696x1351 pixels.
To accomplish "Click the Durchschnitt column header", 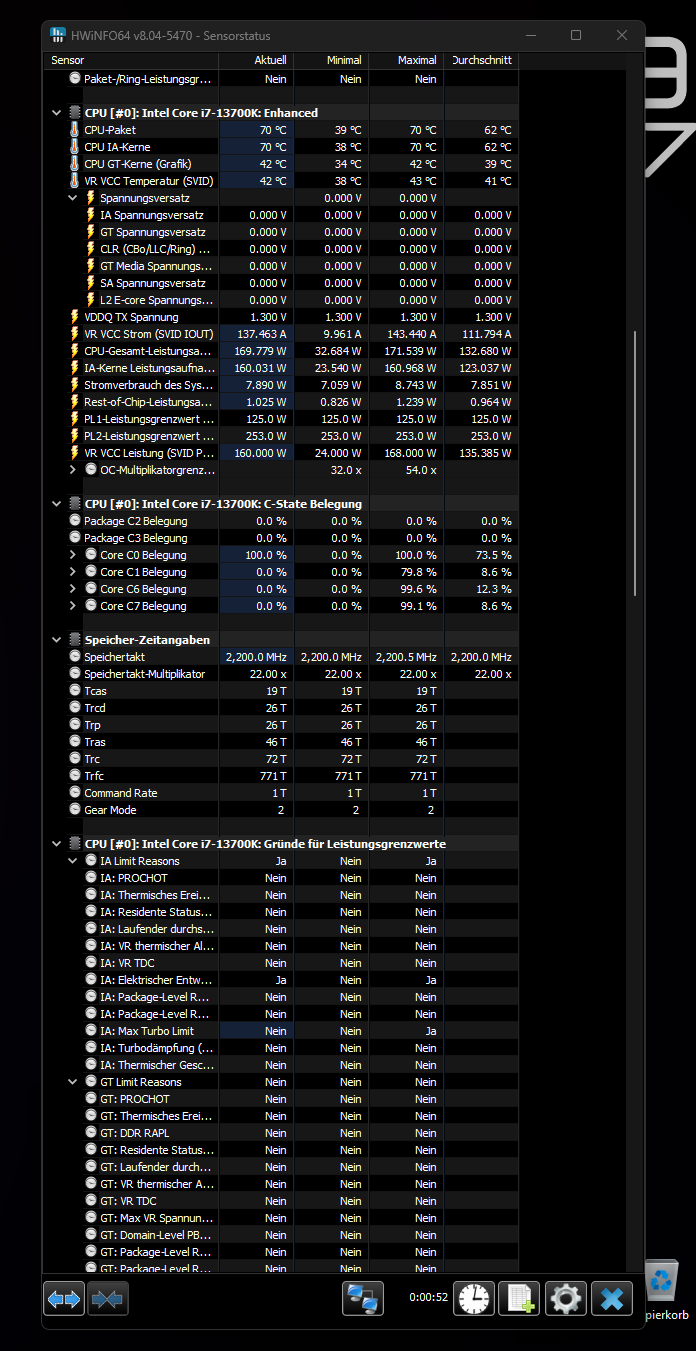I will (x=481, y=60).
